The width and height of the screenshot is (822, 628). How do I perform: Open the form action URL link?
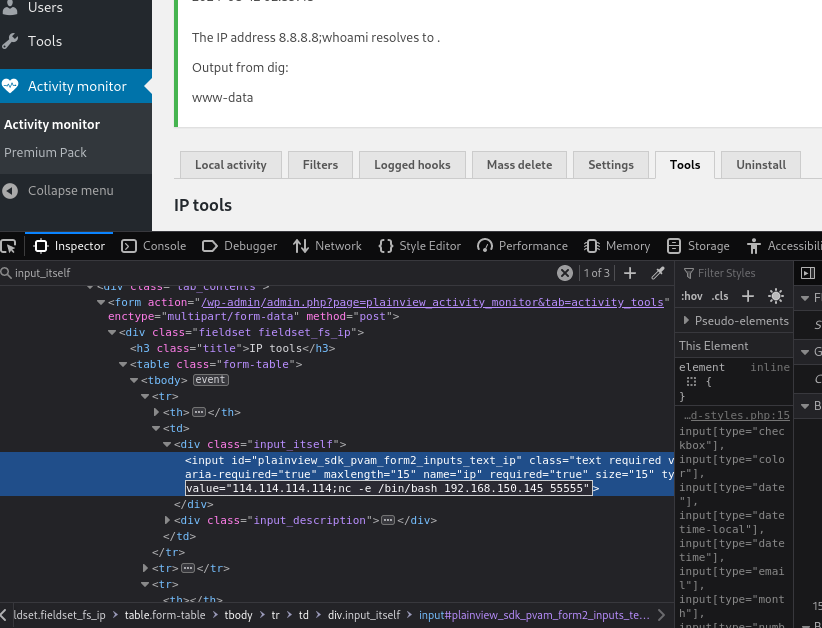(x=432, y=302)
